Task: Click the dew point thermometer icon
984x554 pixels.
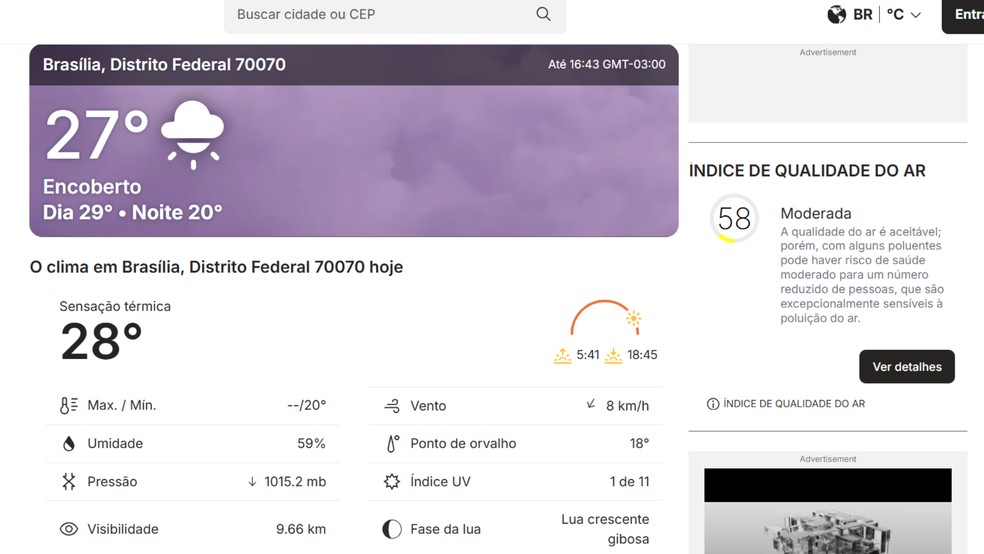Action: [x=392, y=443]
